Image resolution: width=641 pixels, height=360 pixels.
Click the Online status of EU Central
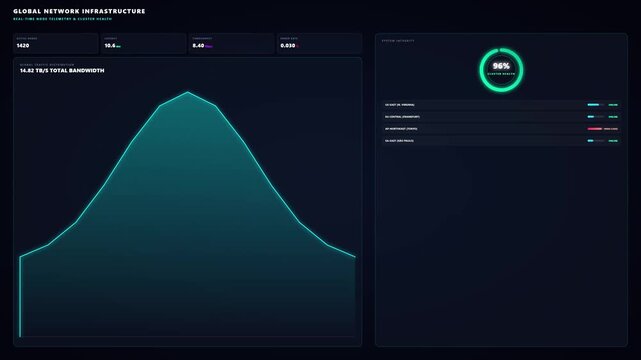613,117
